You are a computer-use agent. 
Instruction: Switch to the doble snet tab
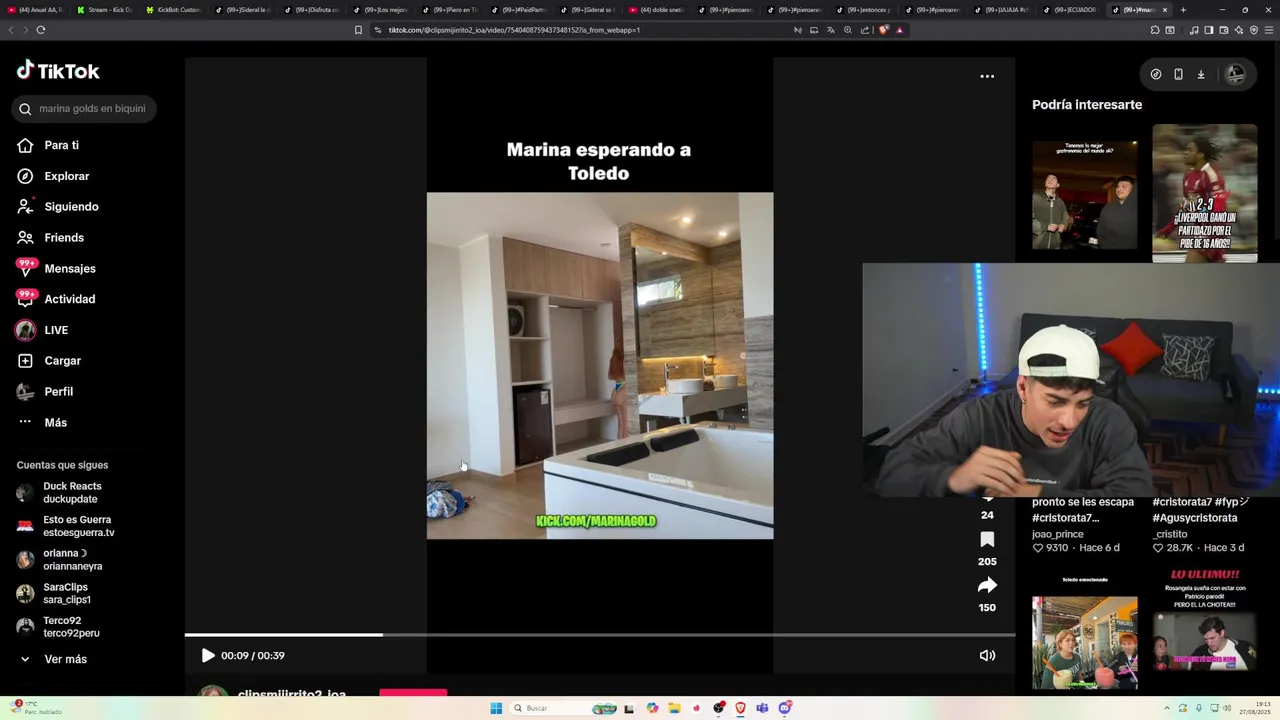point(658,10)
